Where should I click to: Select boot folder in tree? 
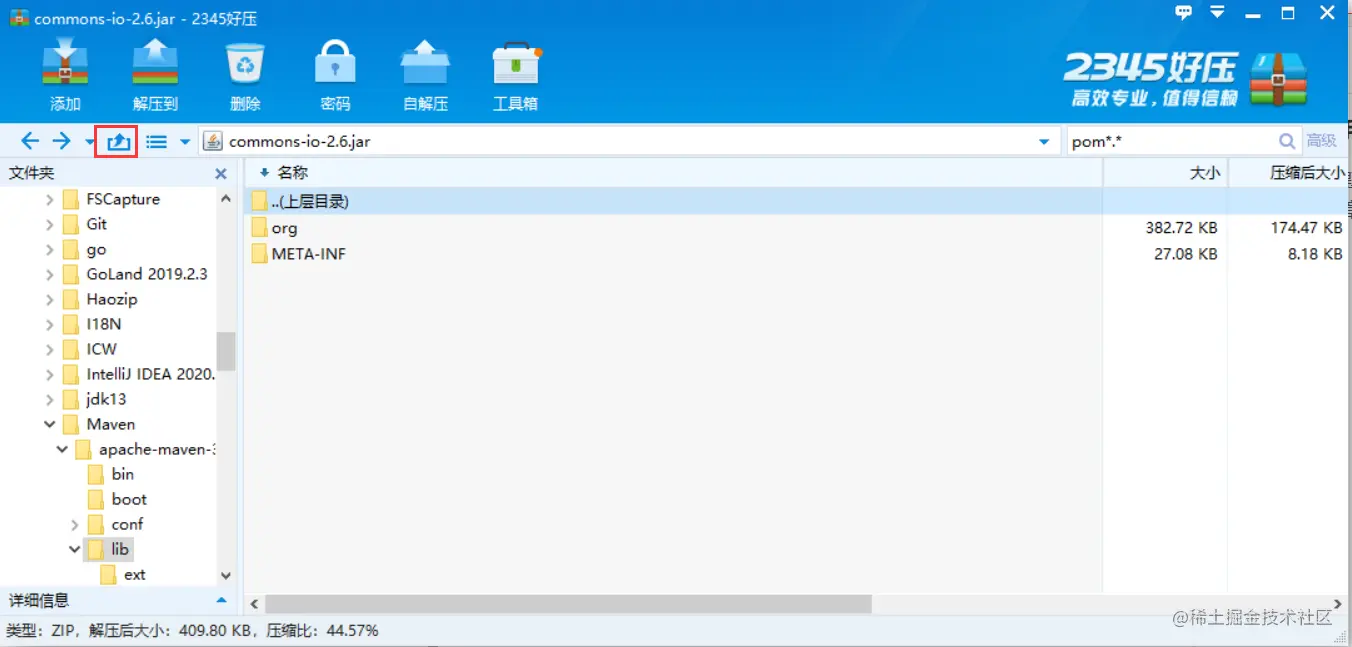coord(129,499)
